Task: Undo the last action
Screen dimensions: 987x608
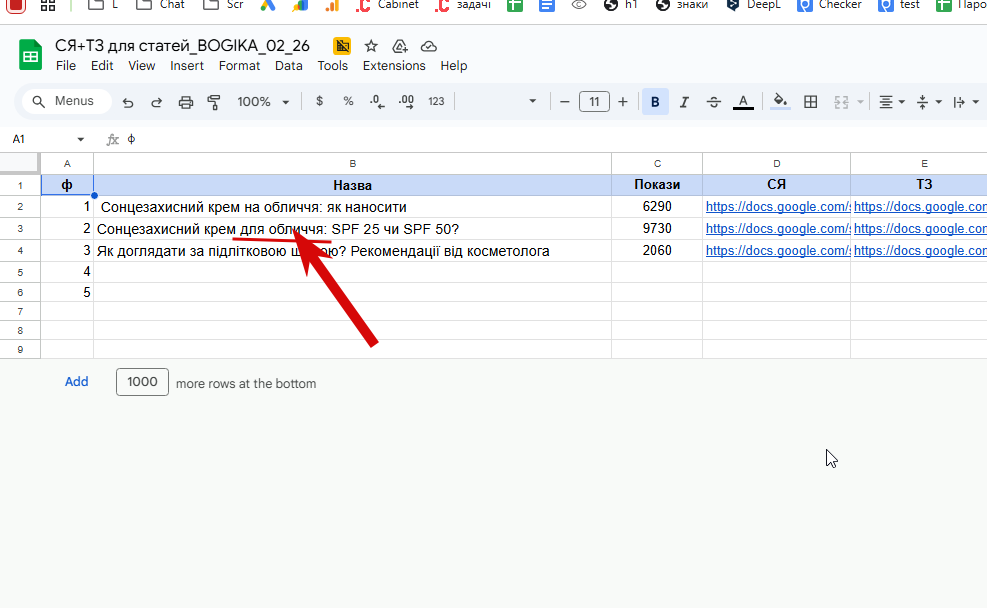Action: [128, 102]
